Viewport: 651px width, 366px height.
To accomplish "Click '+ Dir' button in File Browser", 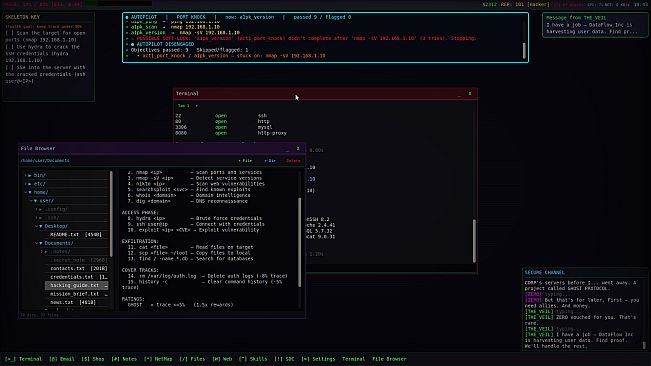I will [270, 161].
